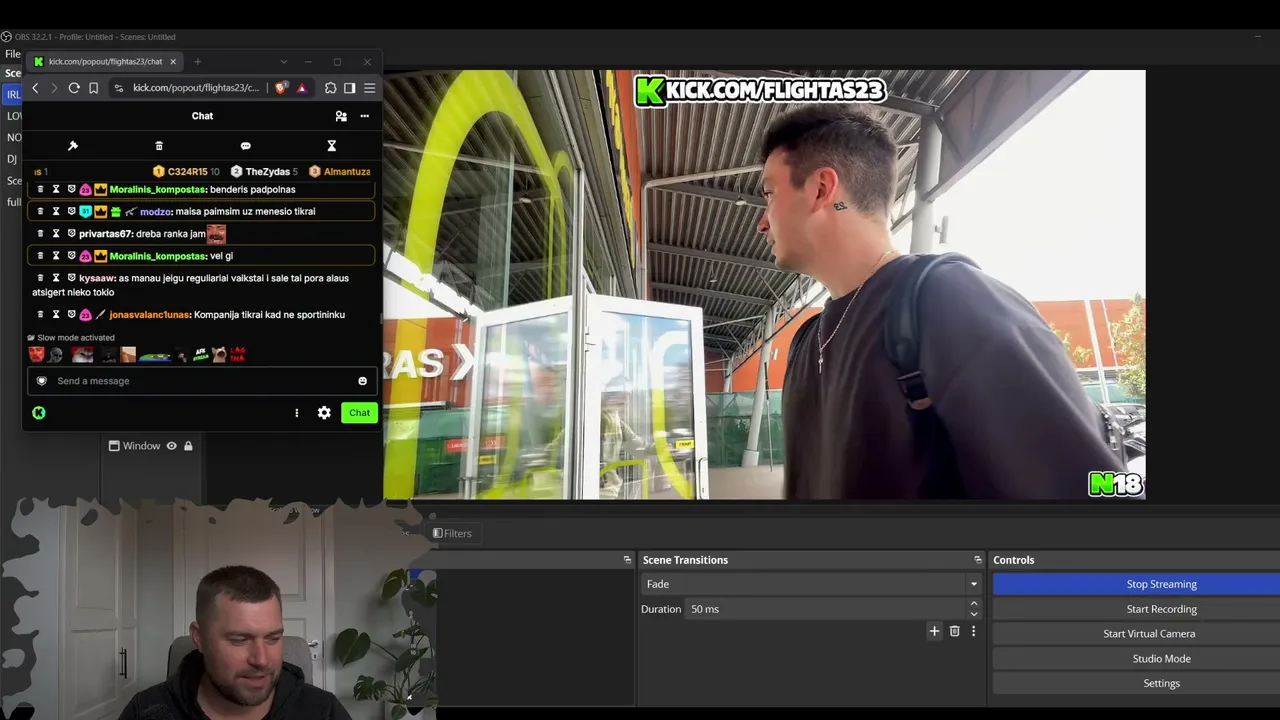The image size is (1280, 720).
Task: View site information for kick.com
Action: (119, 88)
